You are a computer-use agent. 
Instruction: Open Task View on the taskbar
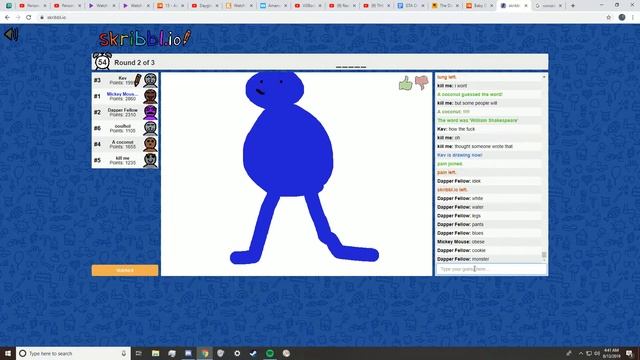tap(138, 353)
